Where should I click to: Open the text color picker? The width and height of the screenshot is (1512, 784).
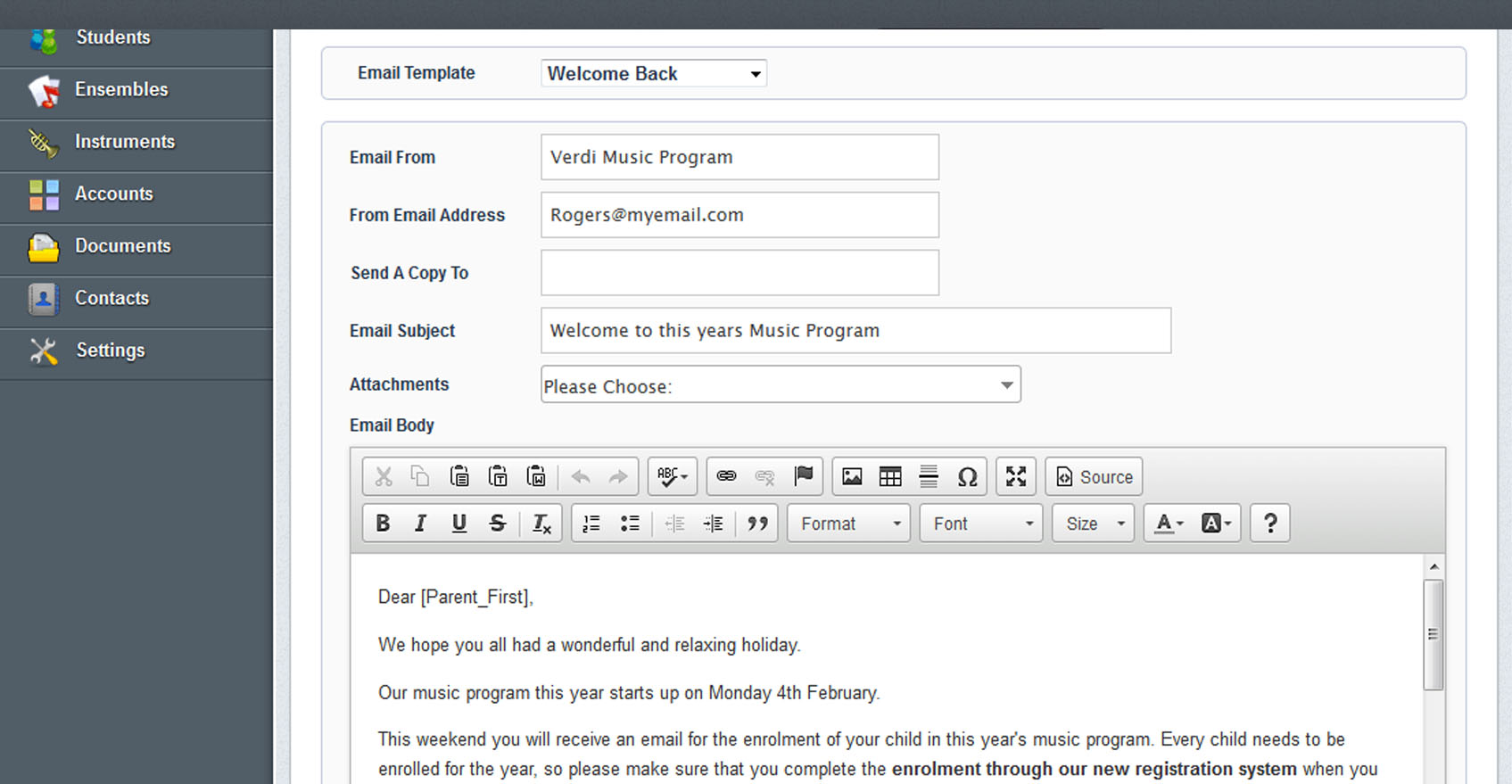click(1169, 524)
